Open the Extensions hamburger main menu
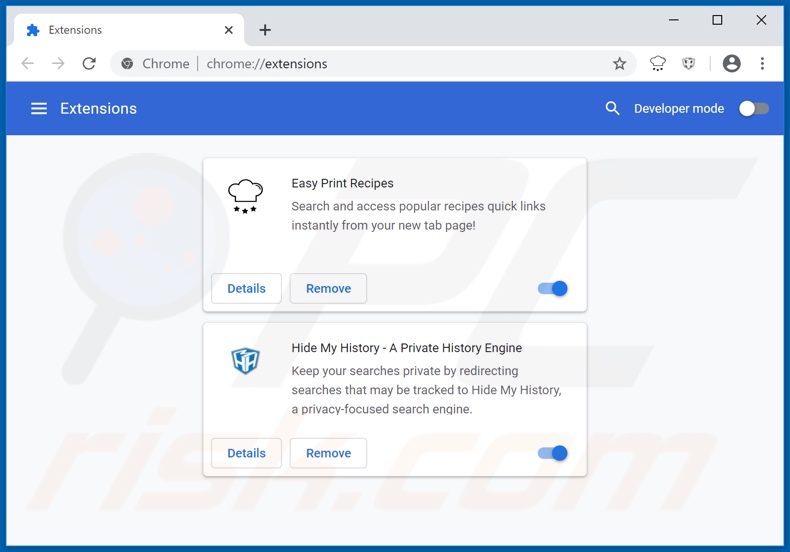Image resolution: width=790 pixels, height=552 pixels. 39,108
